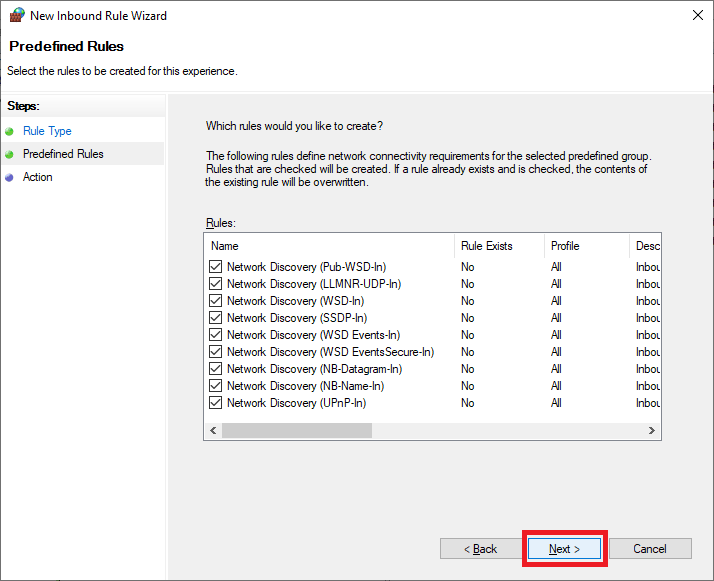Toggle Network Discovery (SSDP-In) checkbox
This screenshot has width=714, height=581.
tap(215, 318)
